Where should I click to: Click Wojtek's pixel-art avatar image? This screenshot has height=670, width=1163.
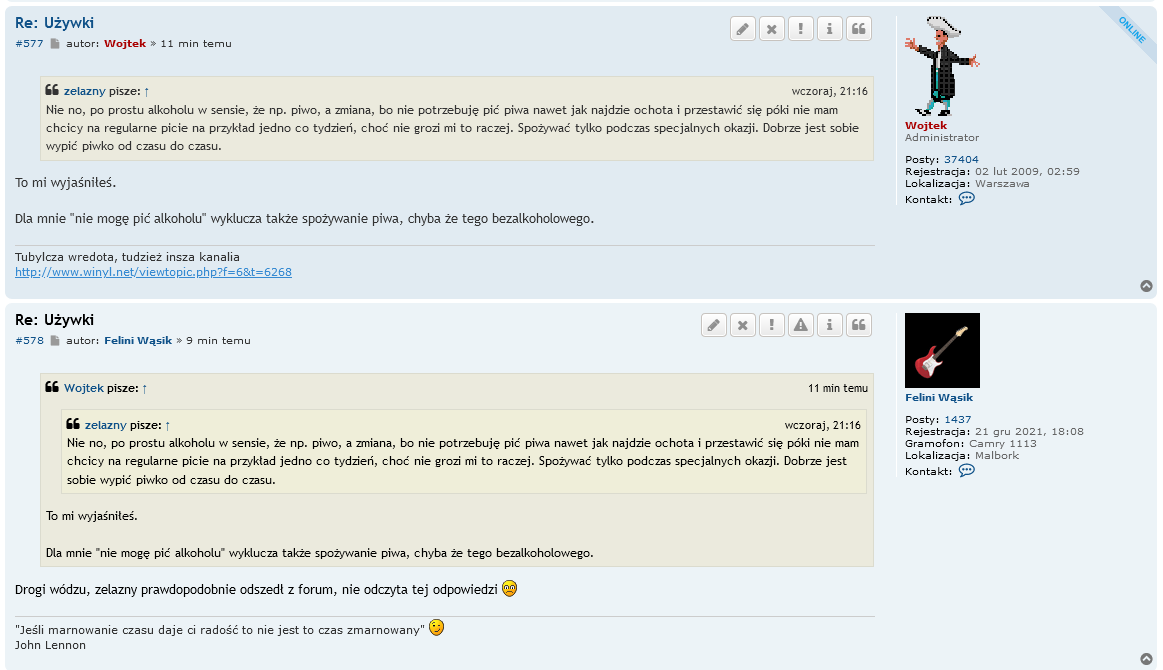click(941, 66)
